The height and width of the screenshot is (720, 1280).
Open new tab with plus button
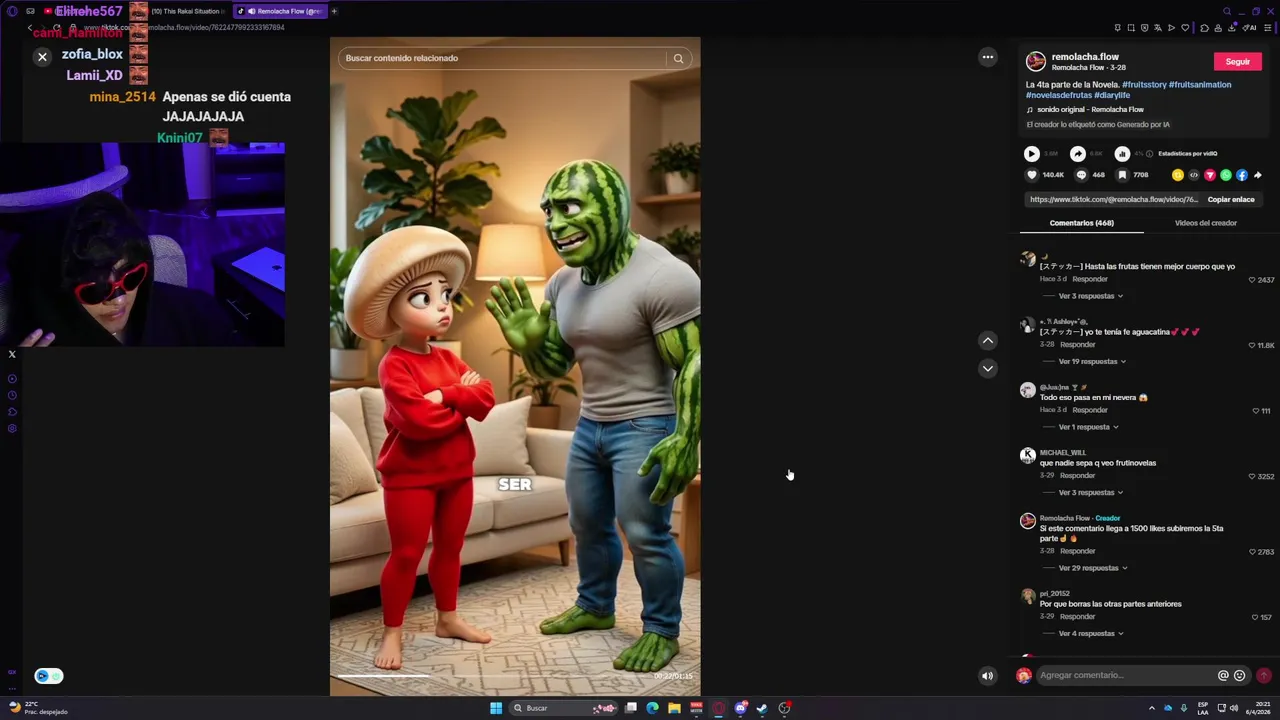tap(334, 11)
